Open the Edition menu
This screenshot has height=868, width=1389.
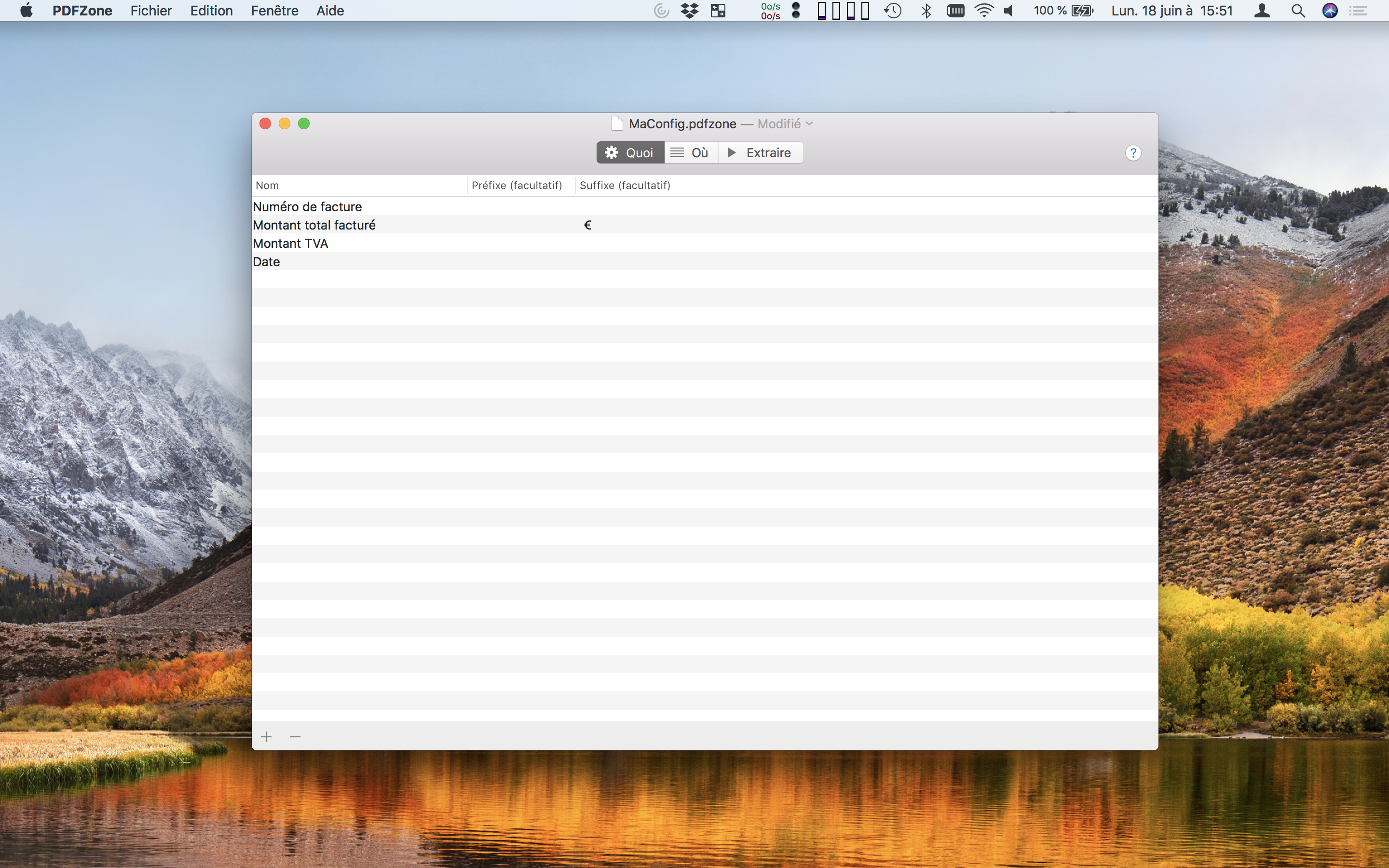[211, 11]
